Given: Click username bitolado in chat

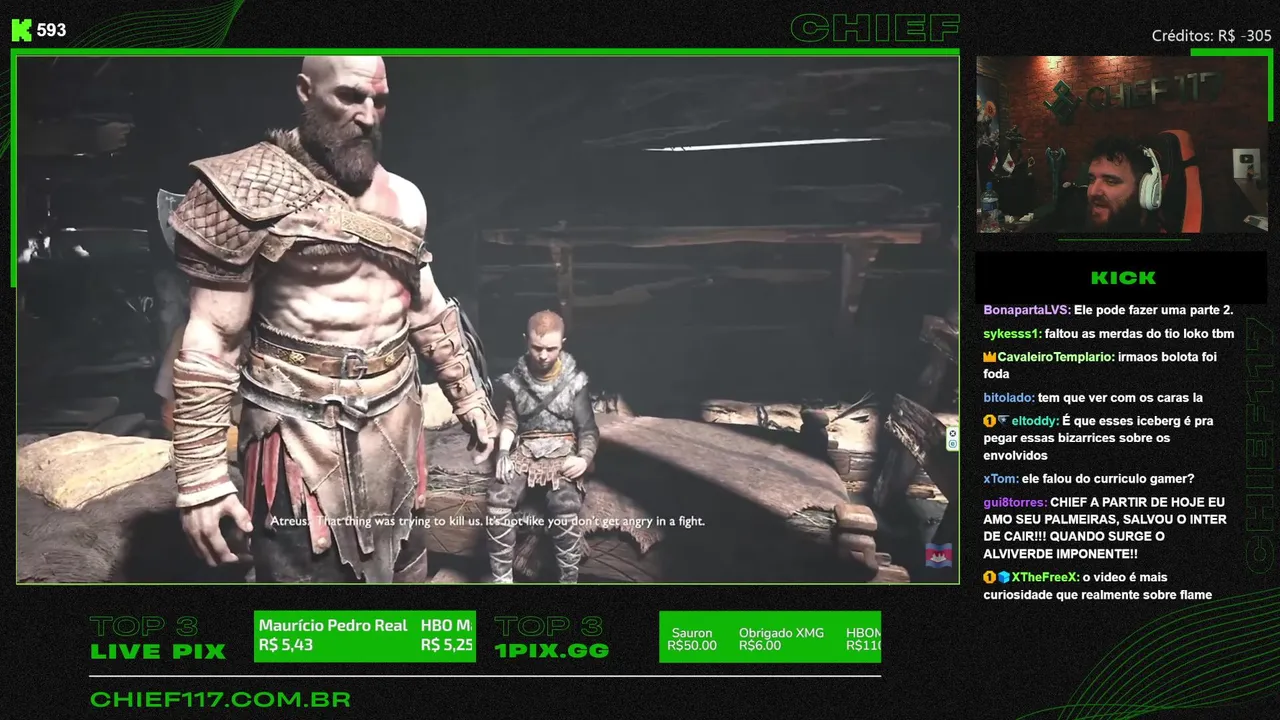Looking at the screenshot, I should tap(1008, 398).
